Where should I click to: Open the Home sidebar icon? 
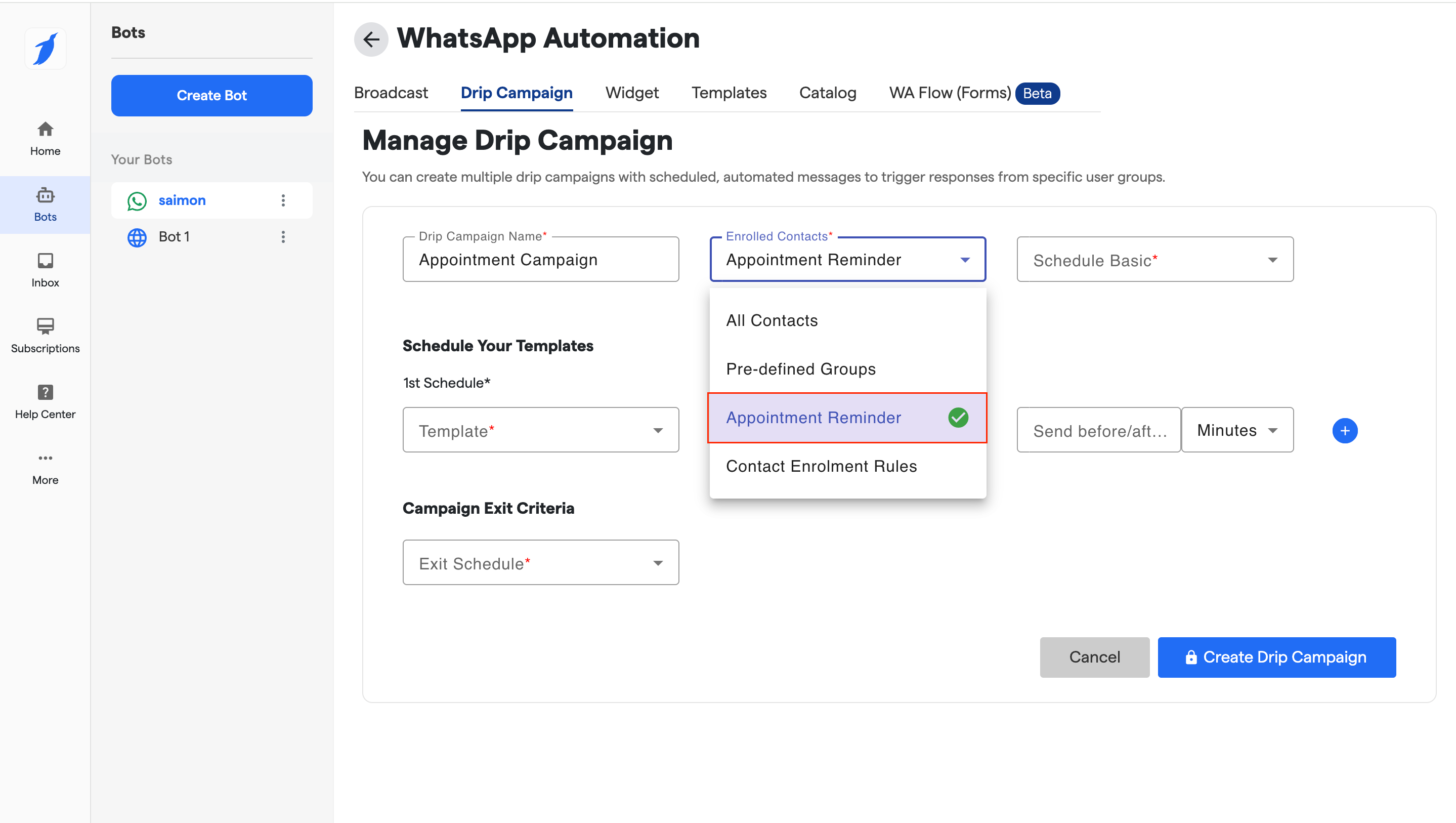[45, 138]
